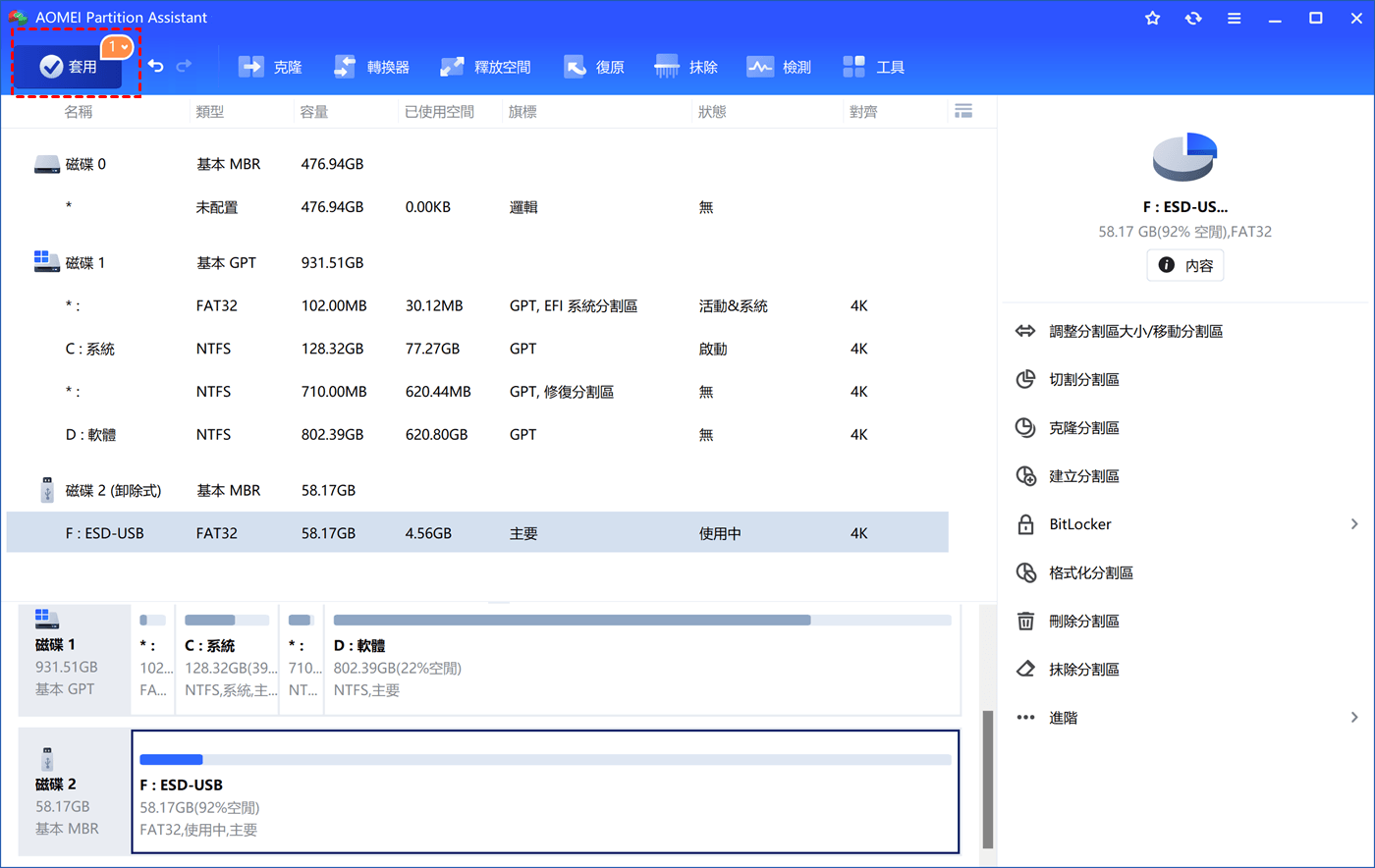1375x868 pixels.
Task: Select the C : 系統 row in list
Action: 477,349
